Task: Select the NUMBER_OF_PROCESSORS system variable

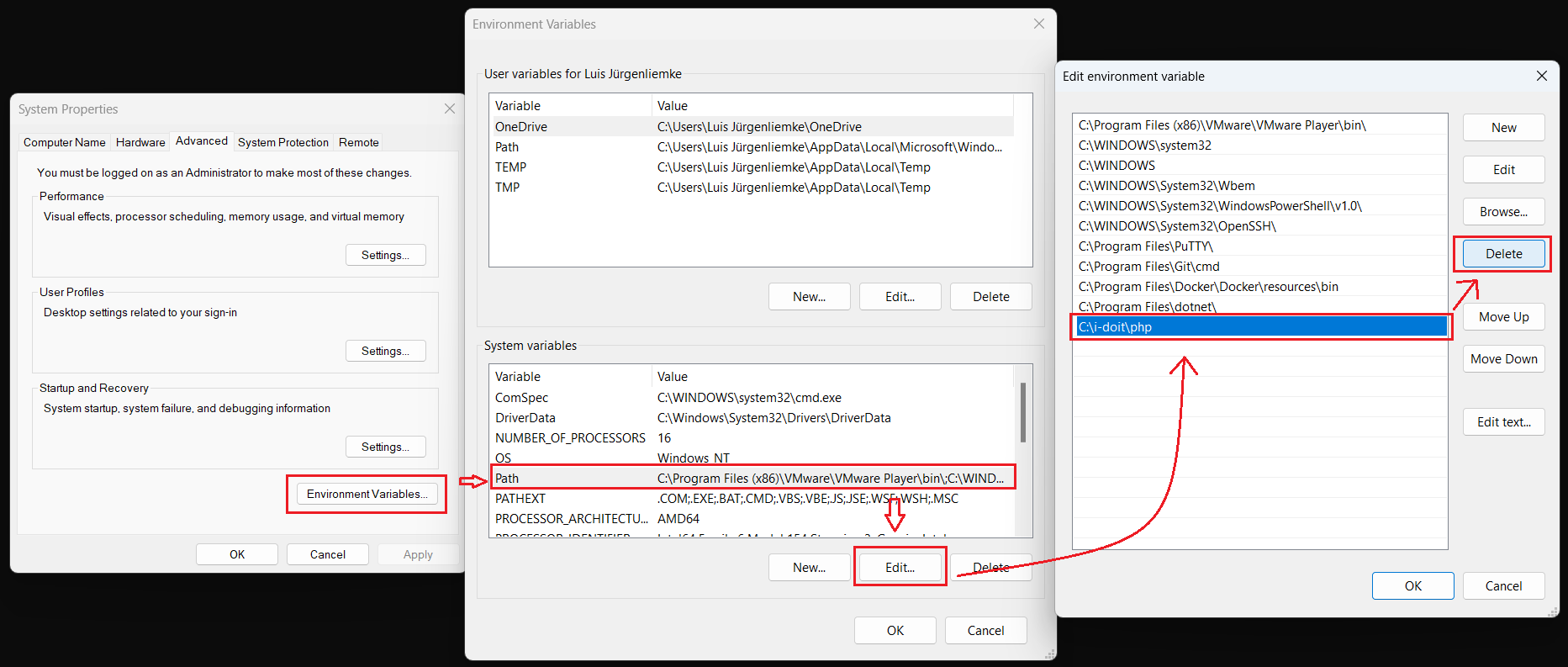Action: click(752, 437)
